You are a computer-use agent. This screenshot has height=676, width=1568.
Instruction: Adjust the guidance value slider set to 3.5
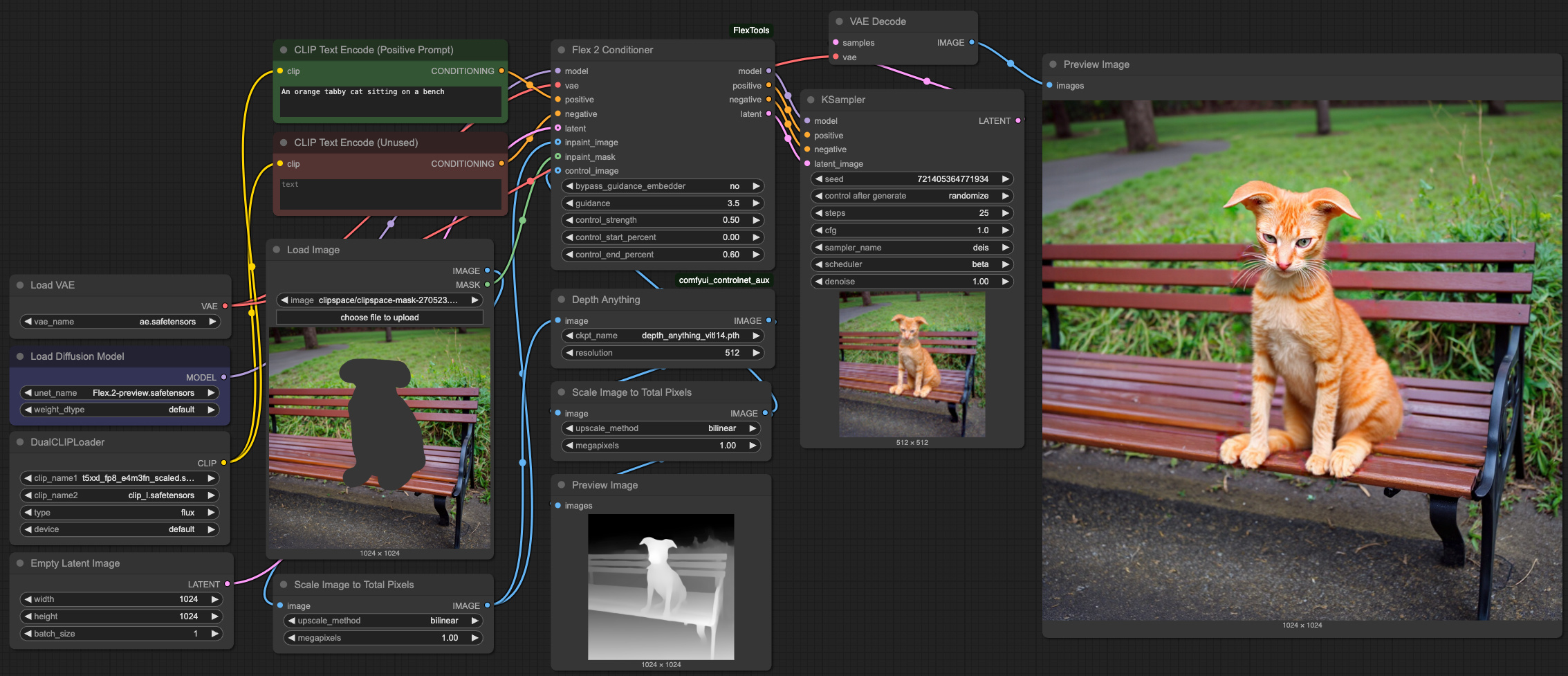point(662,203)
